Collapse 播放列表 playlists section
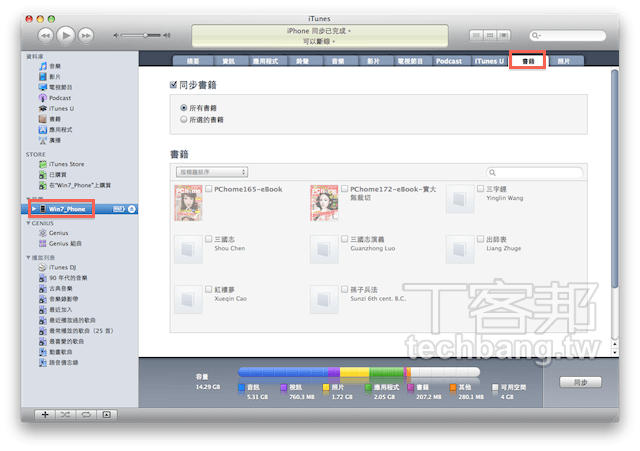Viewport: 640px width, 451px height. coord(28,258)
